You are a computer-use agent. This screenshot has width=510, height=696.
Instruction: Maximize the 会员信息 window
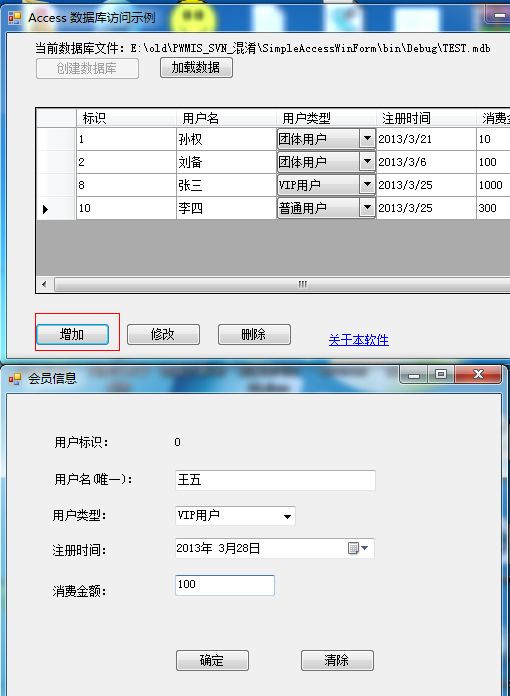441,375
